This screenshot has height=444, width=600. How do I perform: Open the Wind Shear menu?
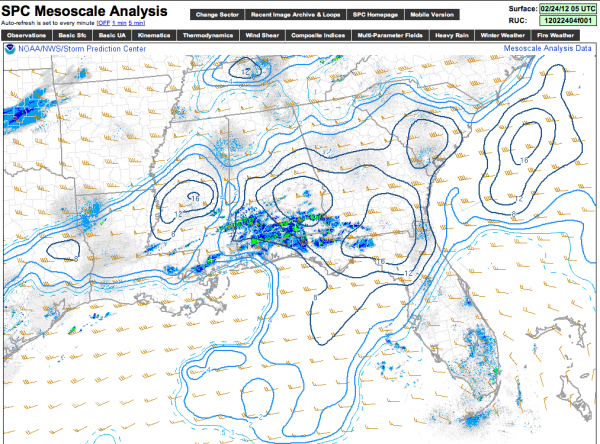point(262,36)
